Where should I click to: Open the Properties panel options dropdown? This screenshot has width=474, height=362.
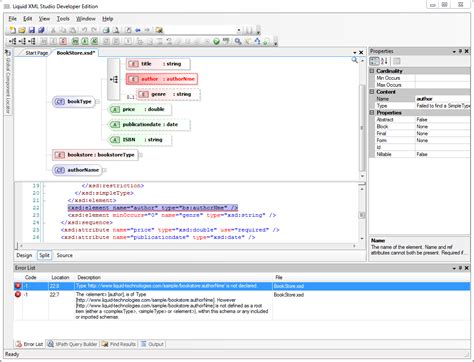click(x=454, y=51)
